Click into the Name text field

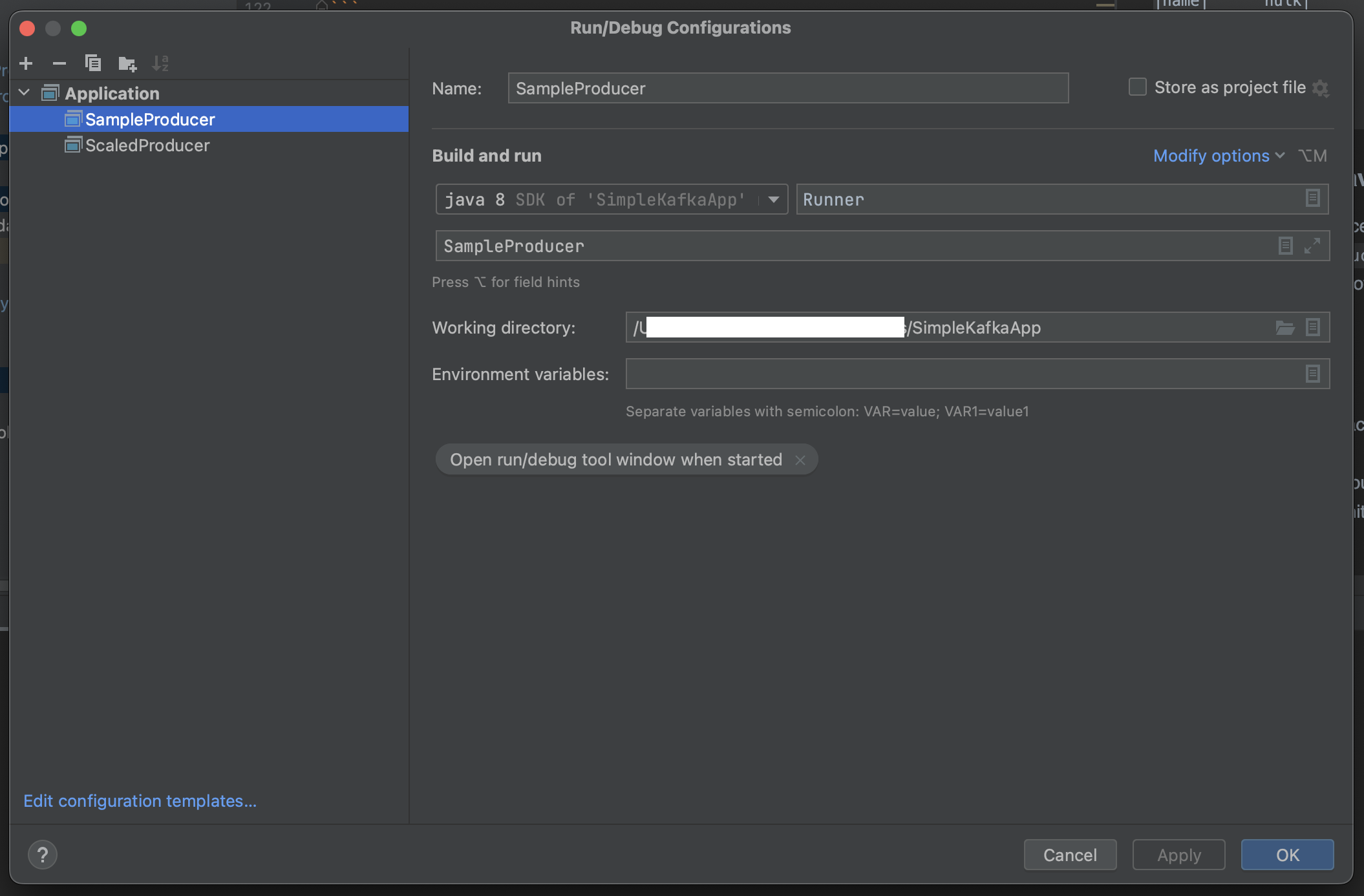pyautogui.click(x=787, y=89)
